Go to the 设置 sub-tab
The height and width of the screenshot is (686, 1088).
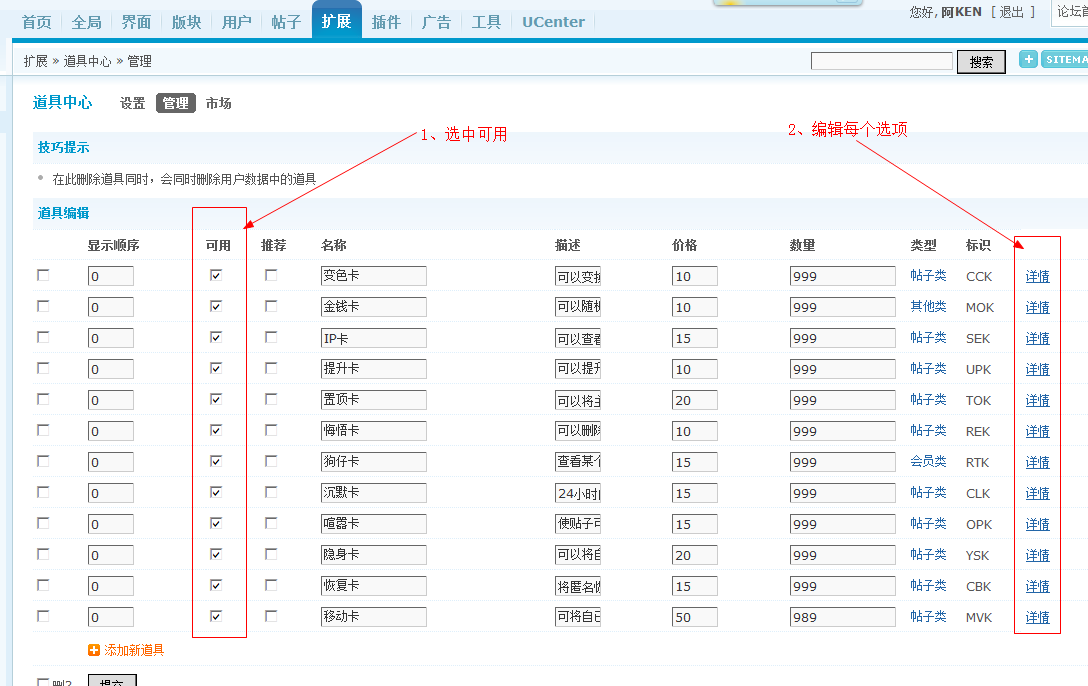coord(132,103)
